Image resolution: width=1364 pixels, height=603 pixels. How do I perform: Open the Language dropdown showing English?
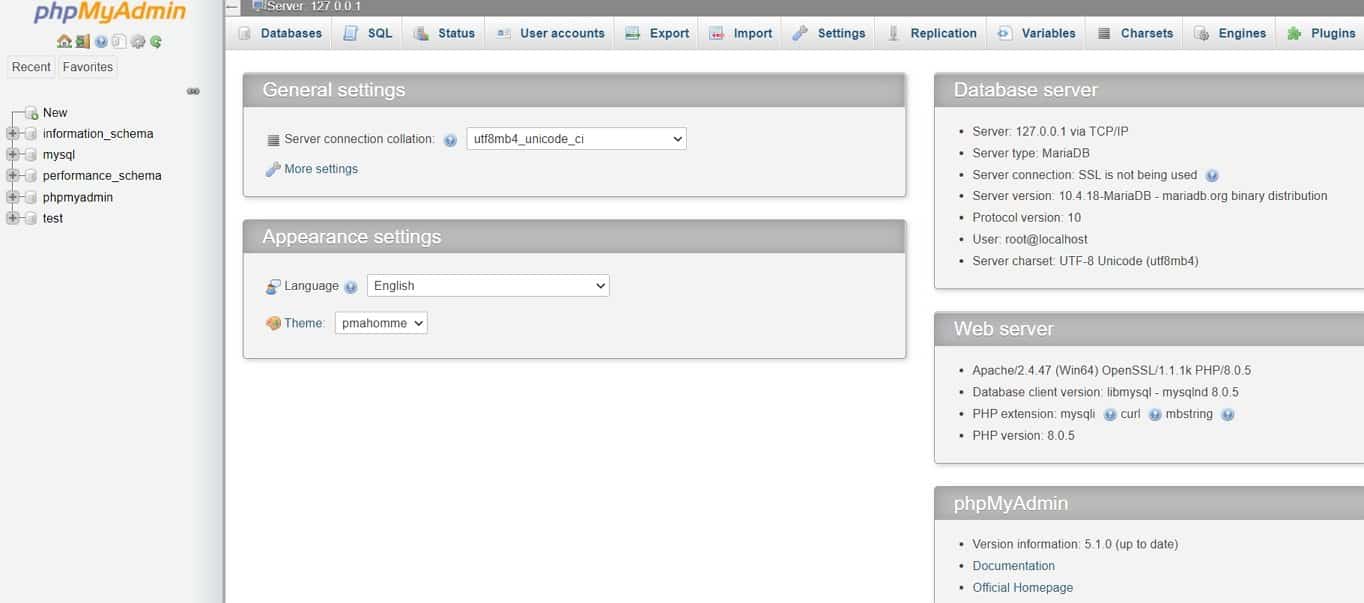point(488,285)
